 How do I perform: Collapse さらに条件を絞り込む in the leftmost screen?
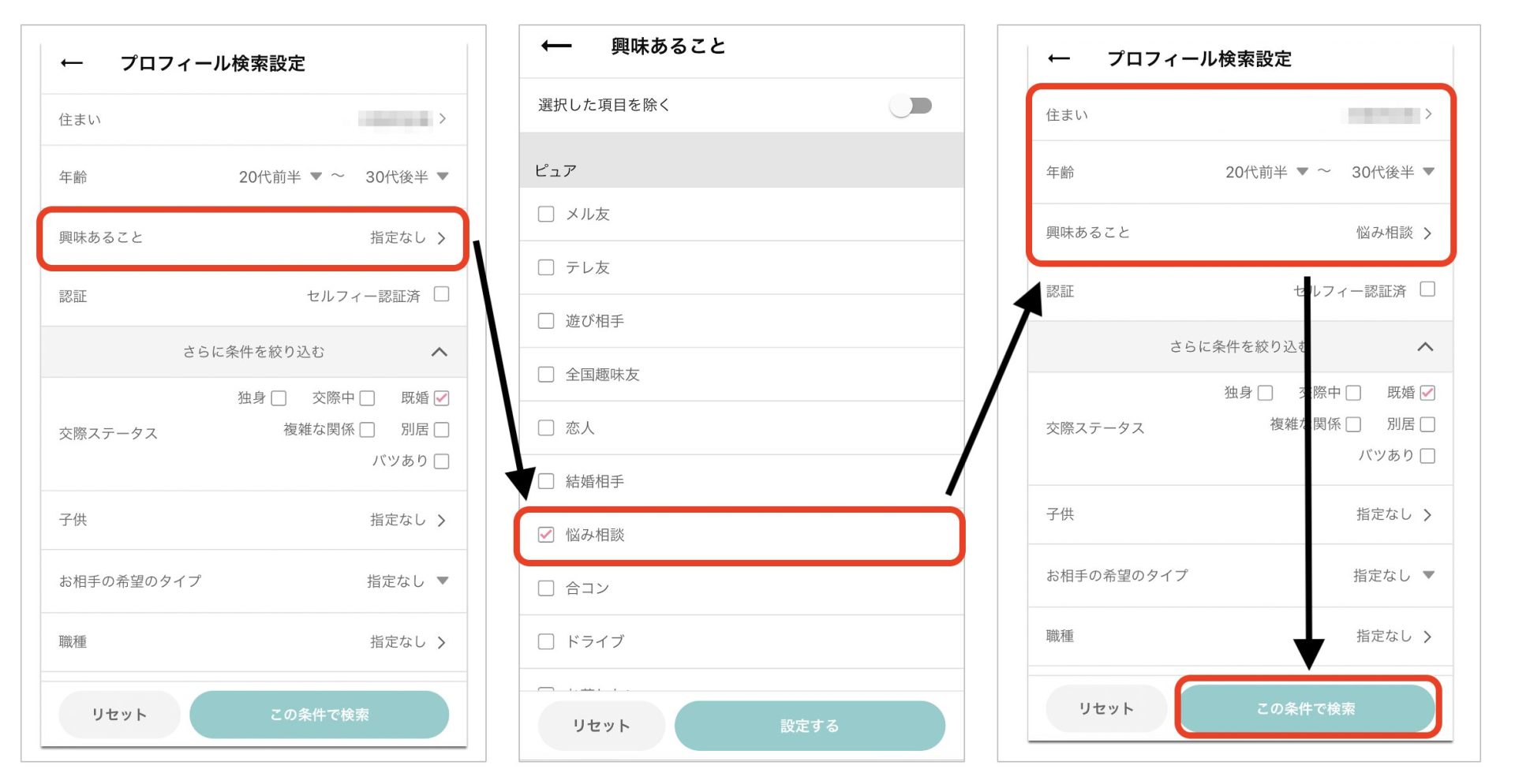pyautogui.click(x=440, y=352)
